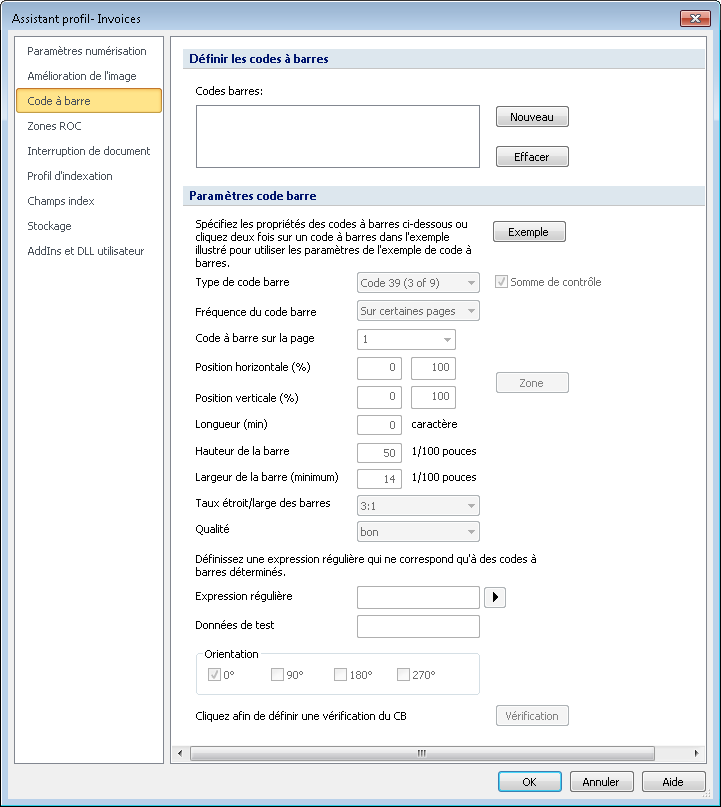Click the Vérification button
This screenshot has width=721, height=807.
point(532,716)
